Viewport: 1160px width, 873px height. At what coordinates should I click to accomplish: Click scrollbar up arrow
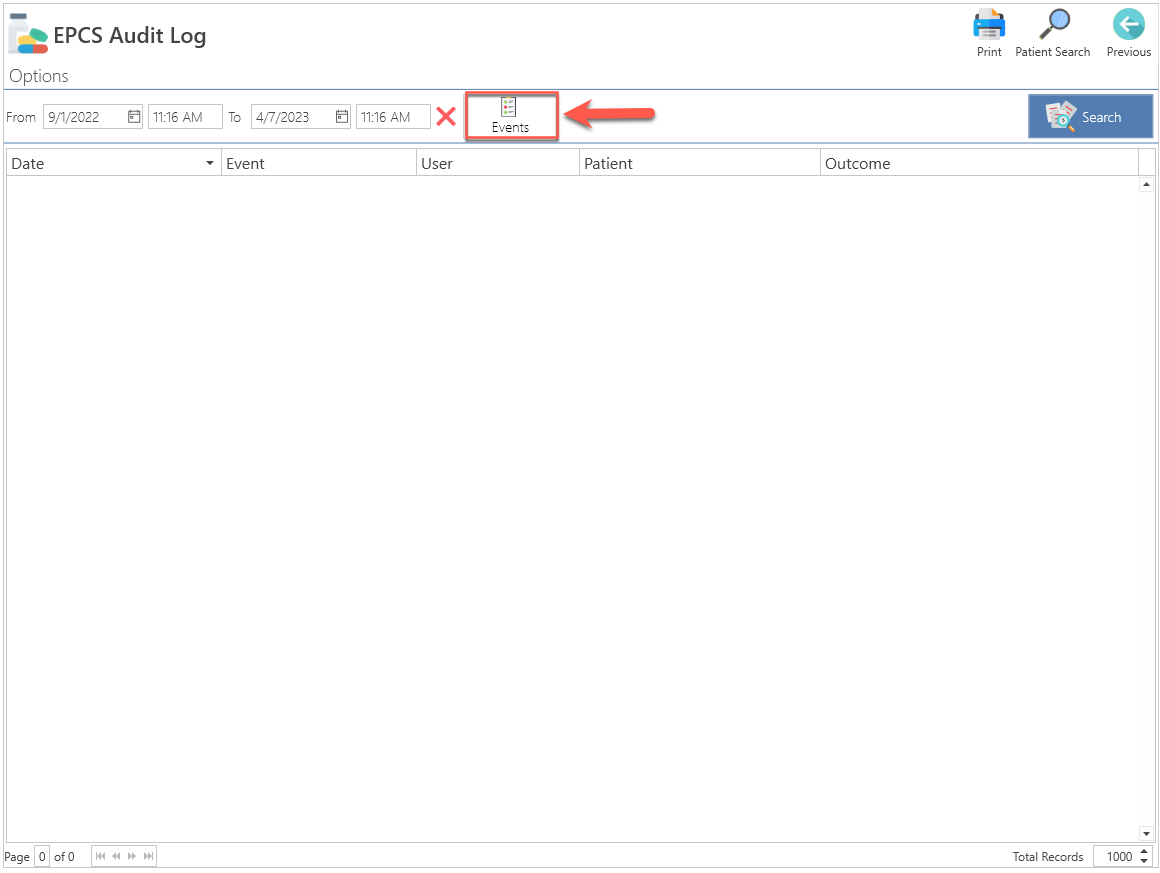click(x=1146, y=184)
